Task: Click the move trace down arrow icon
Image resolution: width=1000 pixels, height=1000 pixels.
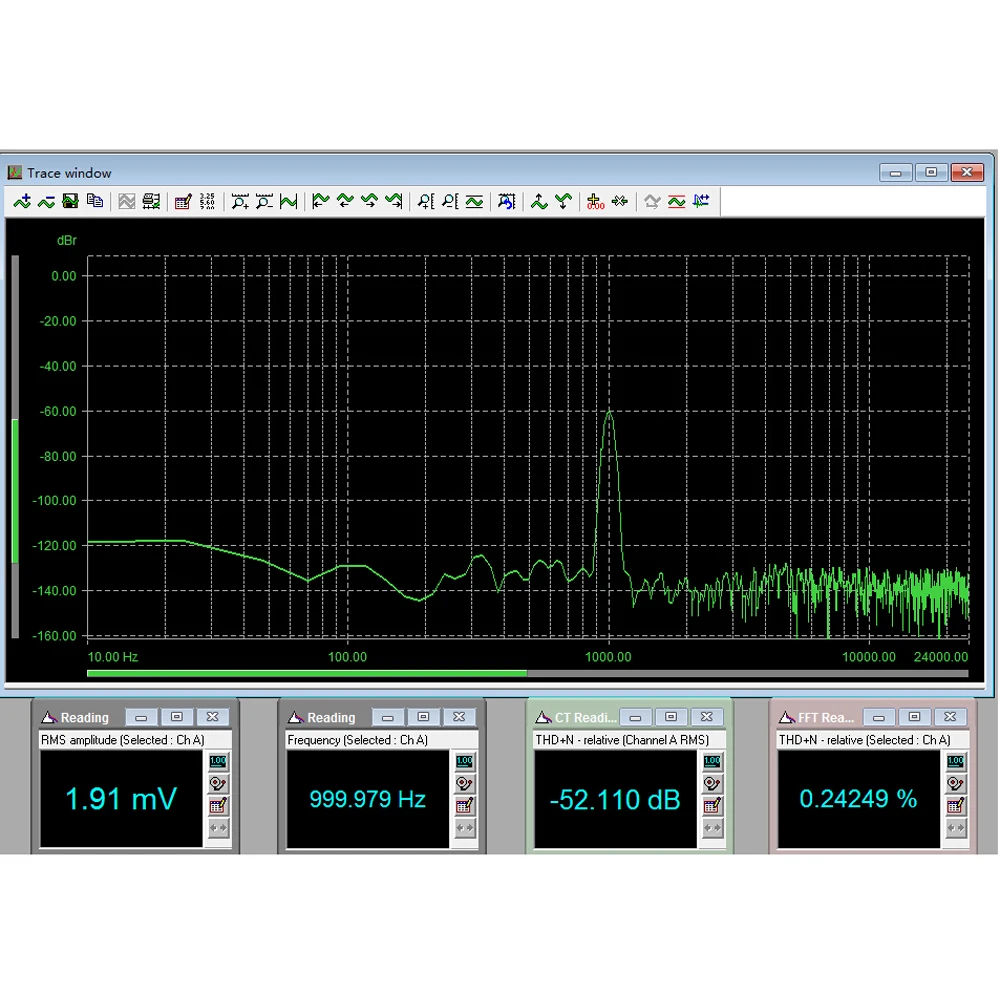Action: (563, 202)
